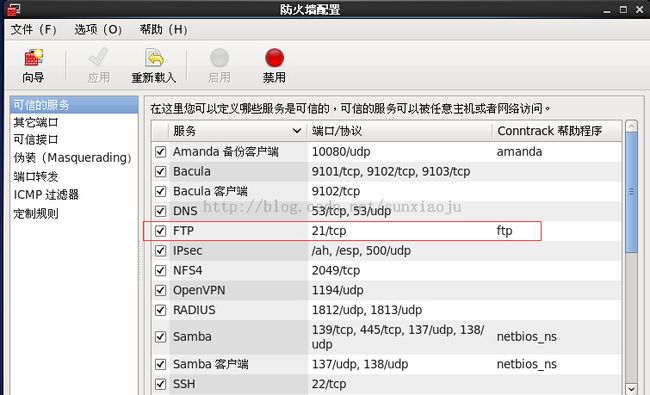
Task: Select the RADIUS service name
Action: coord(194,310)
